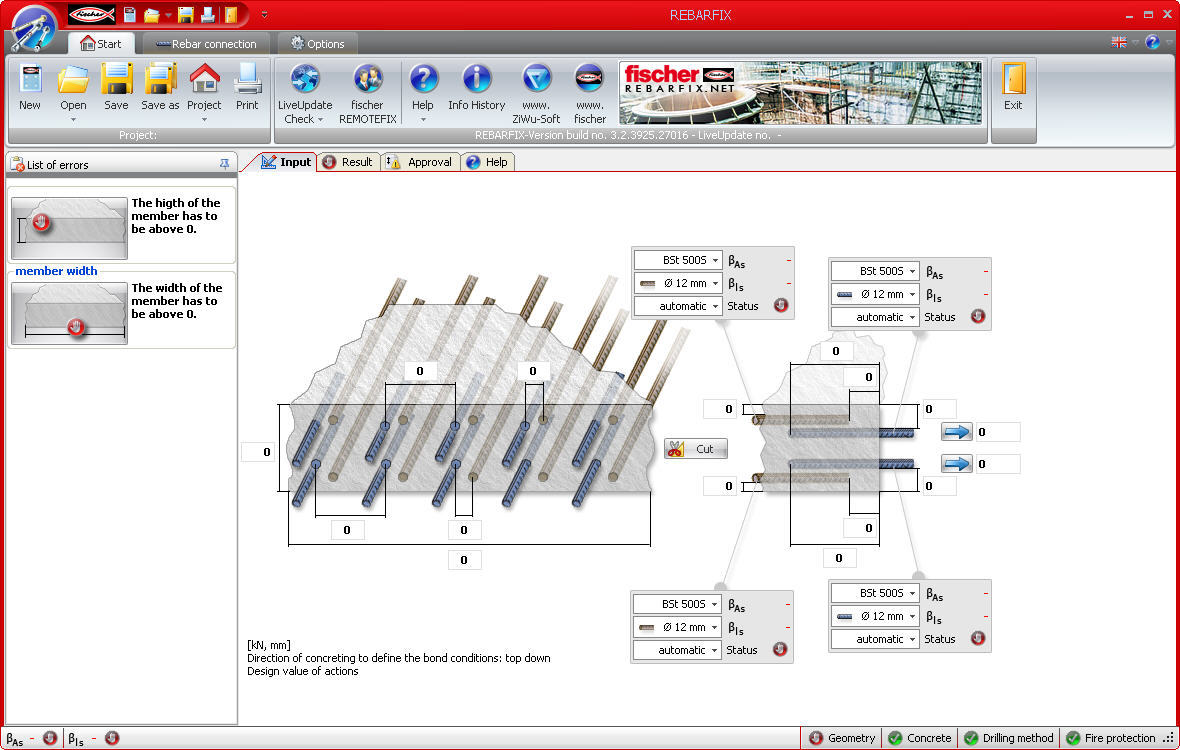Open the www. fischer website link
This screenshot has width=1180, height=750.
click(589, 94)
